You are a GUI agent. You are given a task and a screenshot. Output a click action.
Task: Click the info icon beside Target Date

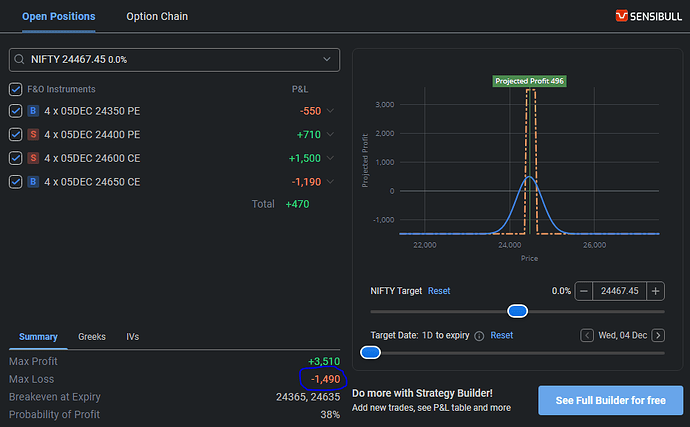coord(479,336)
